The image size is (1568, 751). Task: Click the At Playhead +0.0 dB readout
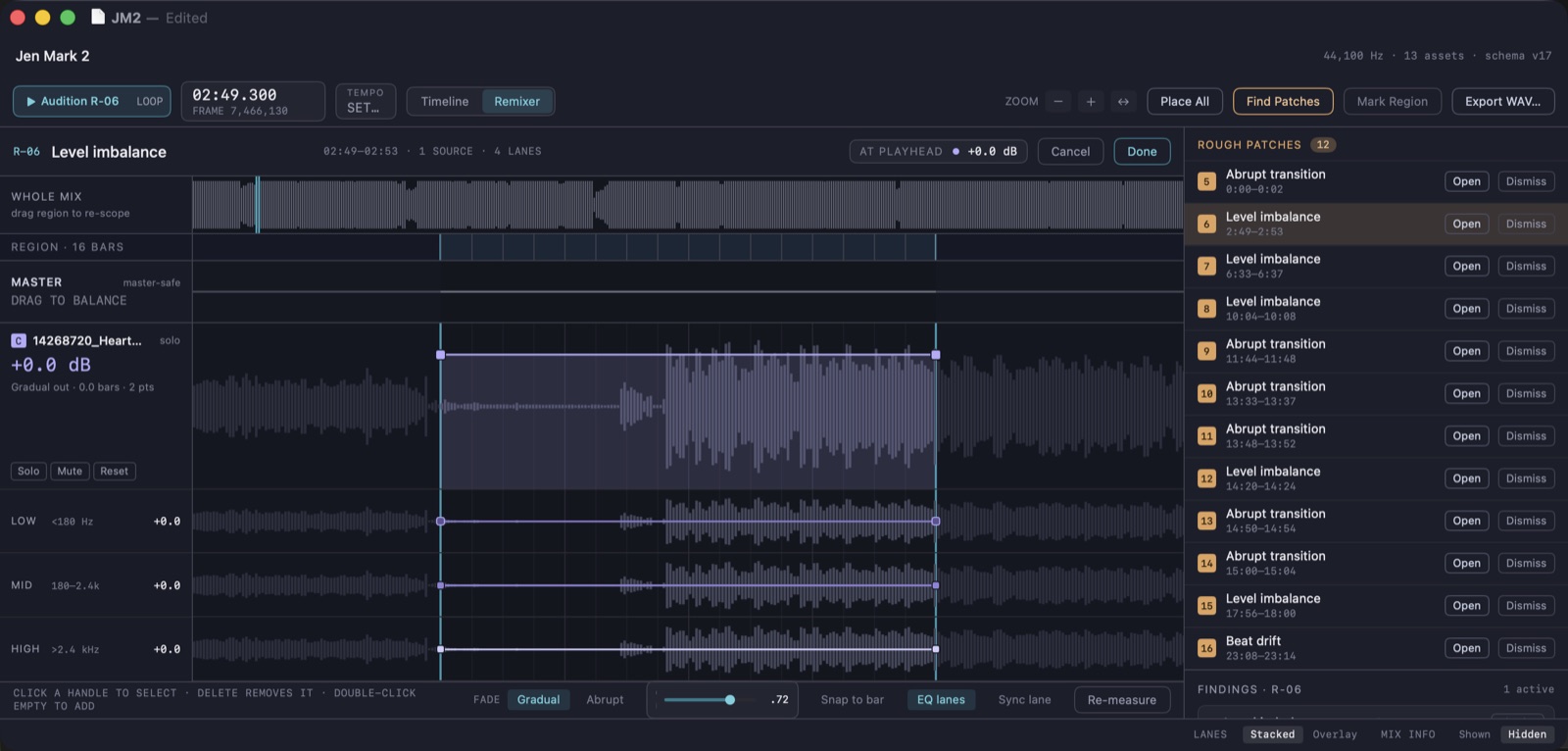(x=992, y=151)
